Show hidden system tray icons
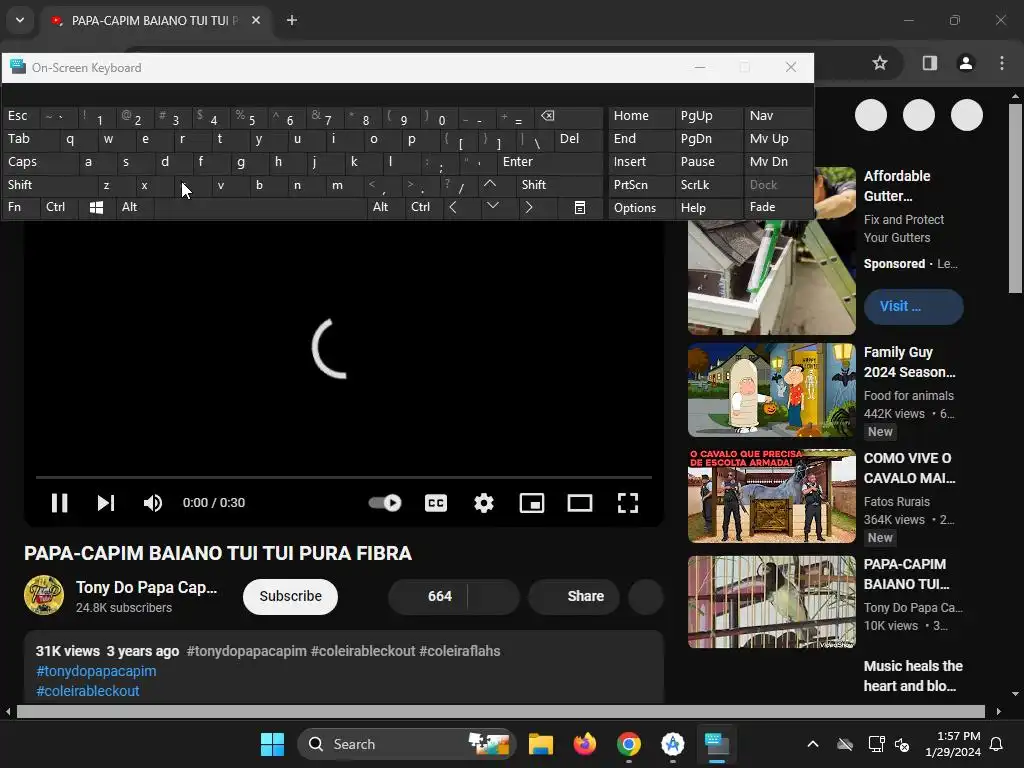 812,744
